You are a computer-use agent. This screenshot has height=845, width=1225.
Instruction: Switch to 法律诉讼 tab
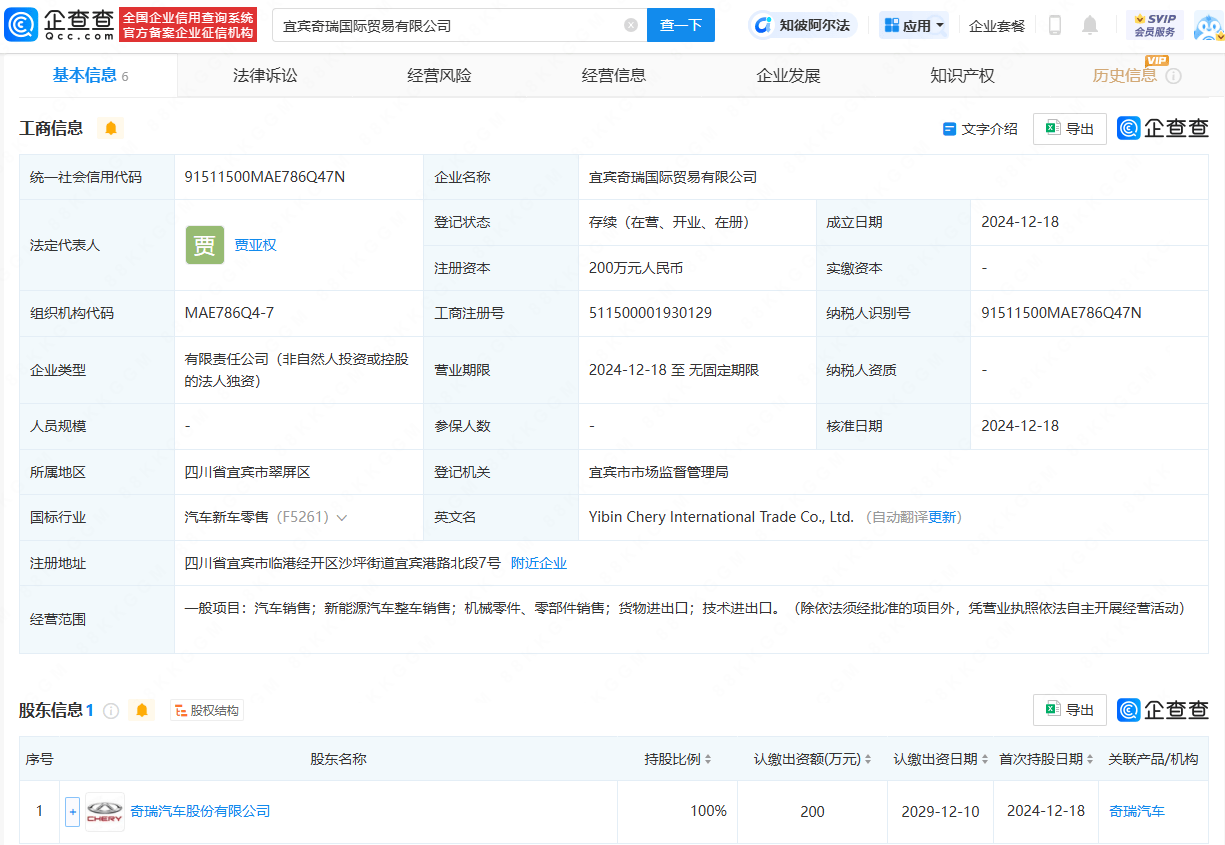coord(265,75)
